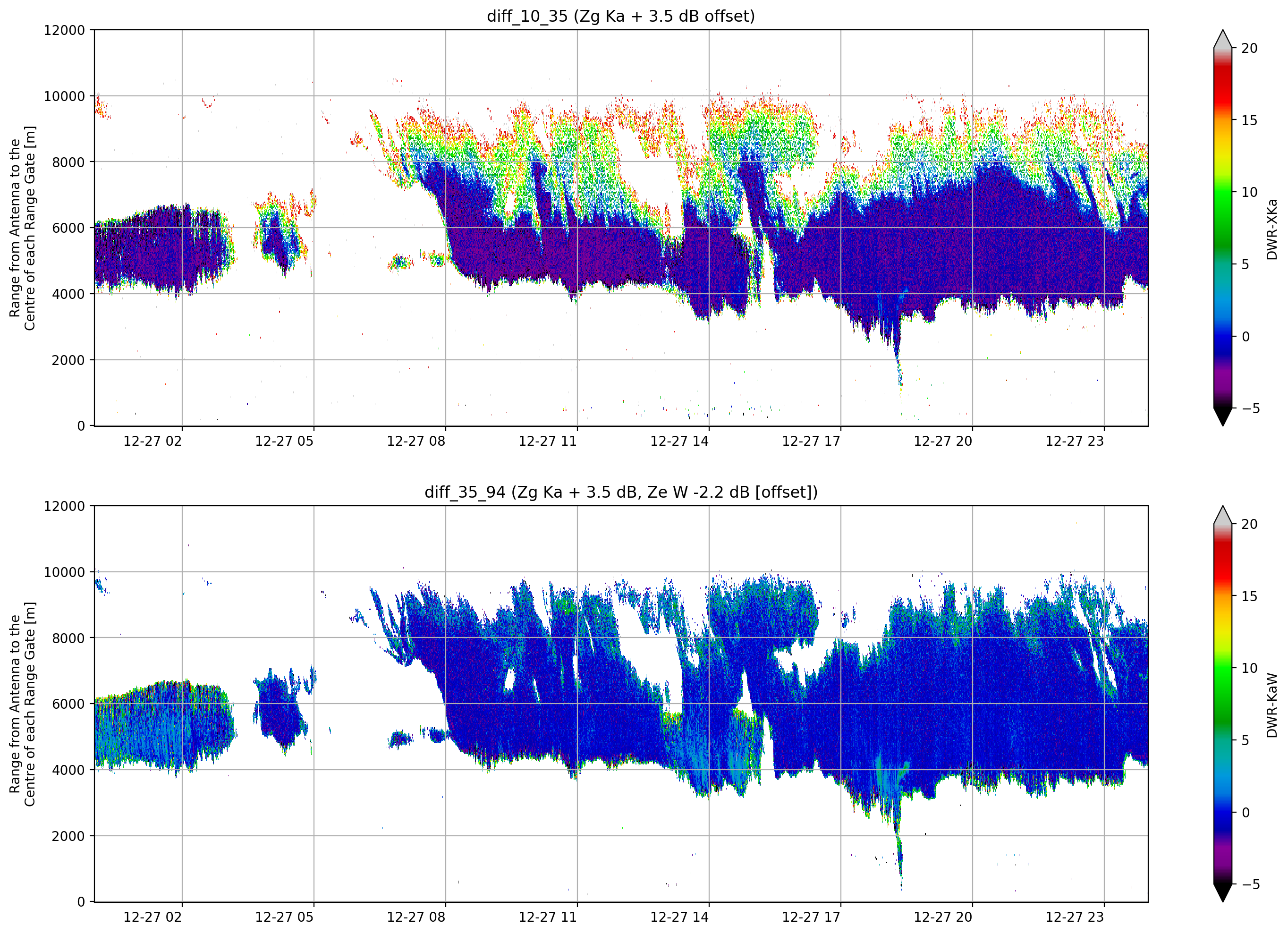Select the "12-27 02" tick label under the diff_35_94 plot
Viewport: 1288px width, 934px height.
pyautogui.click(x=153, y=917)
